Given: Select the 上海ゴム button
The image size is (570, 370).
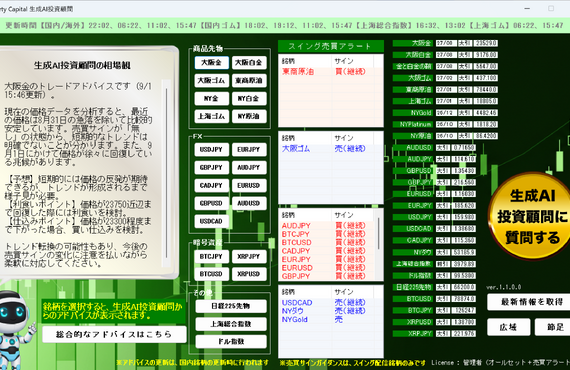Looking at the screenshot, I should point(212,116).
